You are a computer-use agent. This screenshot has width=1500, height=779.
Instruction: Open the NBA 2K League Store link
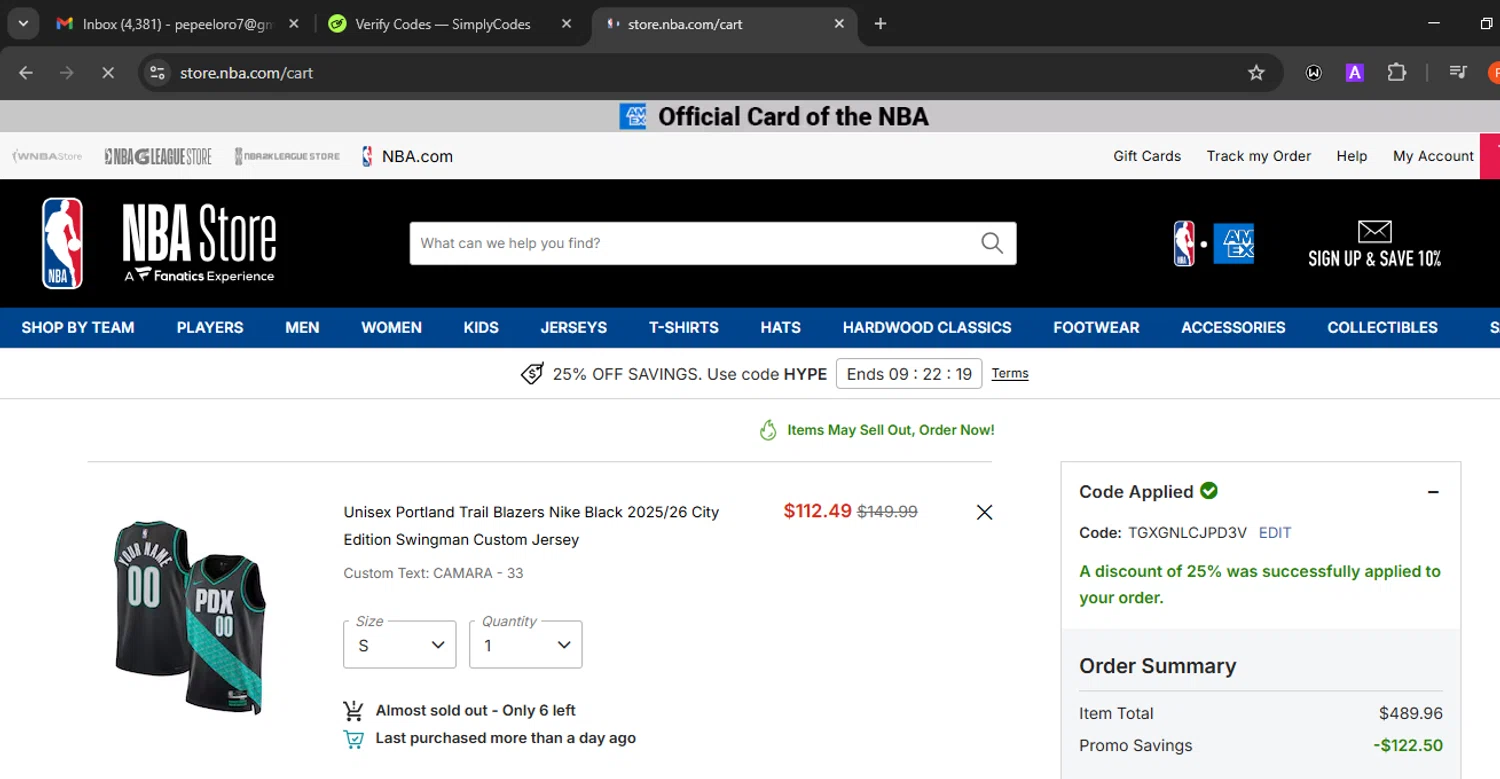coord(288,156)
